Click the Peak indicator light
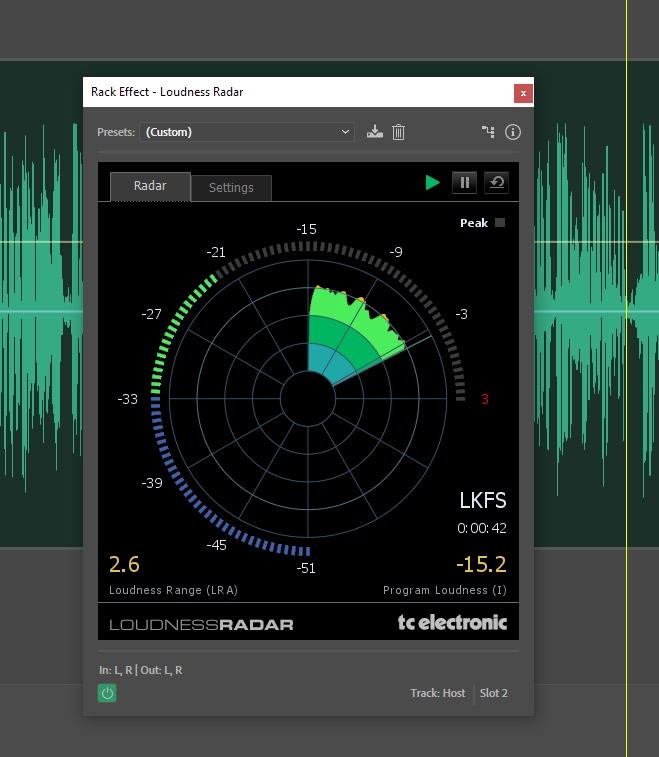This screenshot has height=757, width=659. tap(500, 223)
